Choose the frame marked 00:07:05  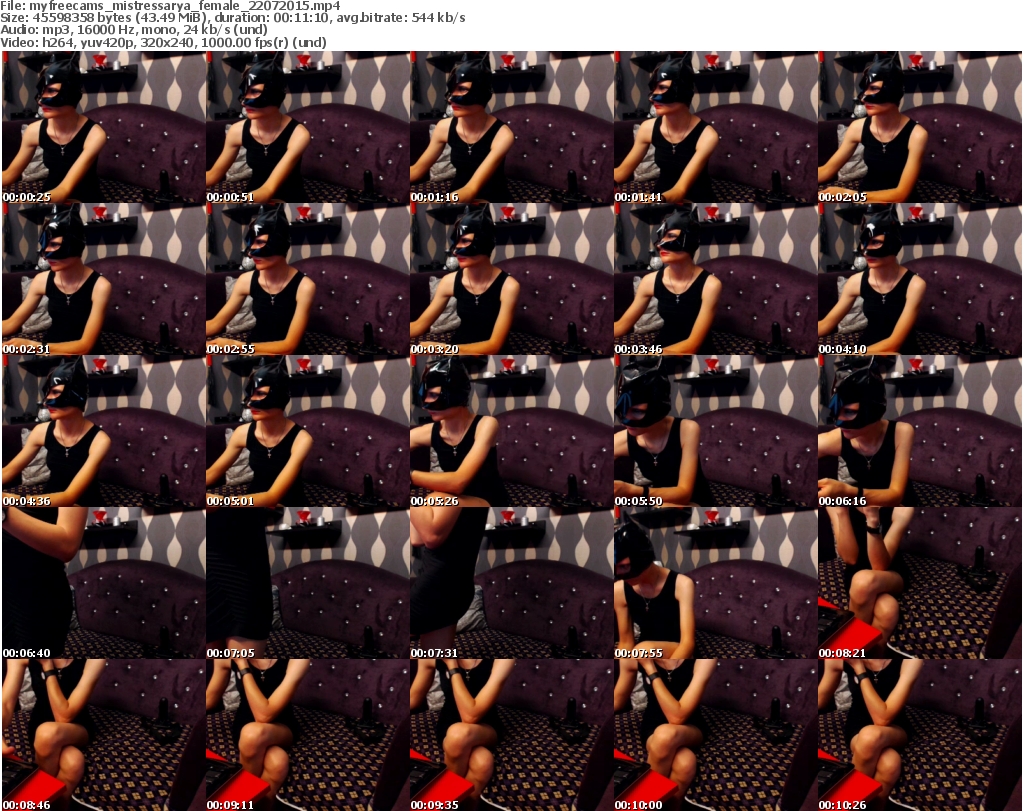pyautogui.click(x=307, y=583)
